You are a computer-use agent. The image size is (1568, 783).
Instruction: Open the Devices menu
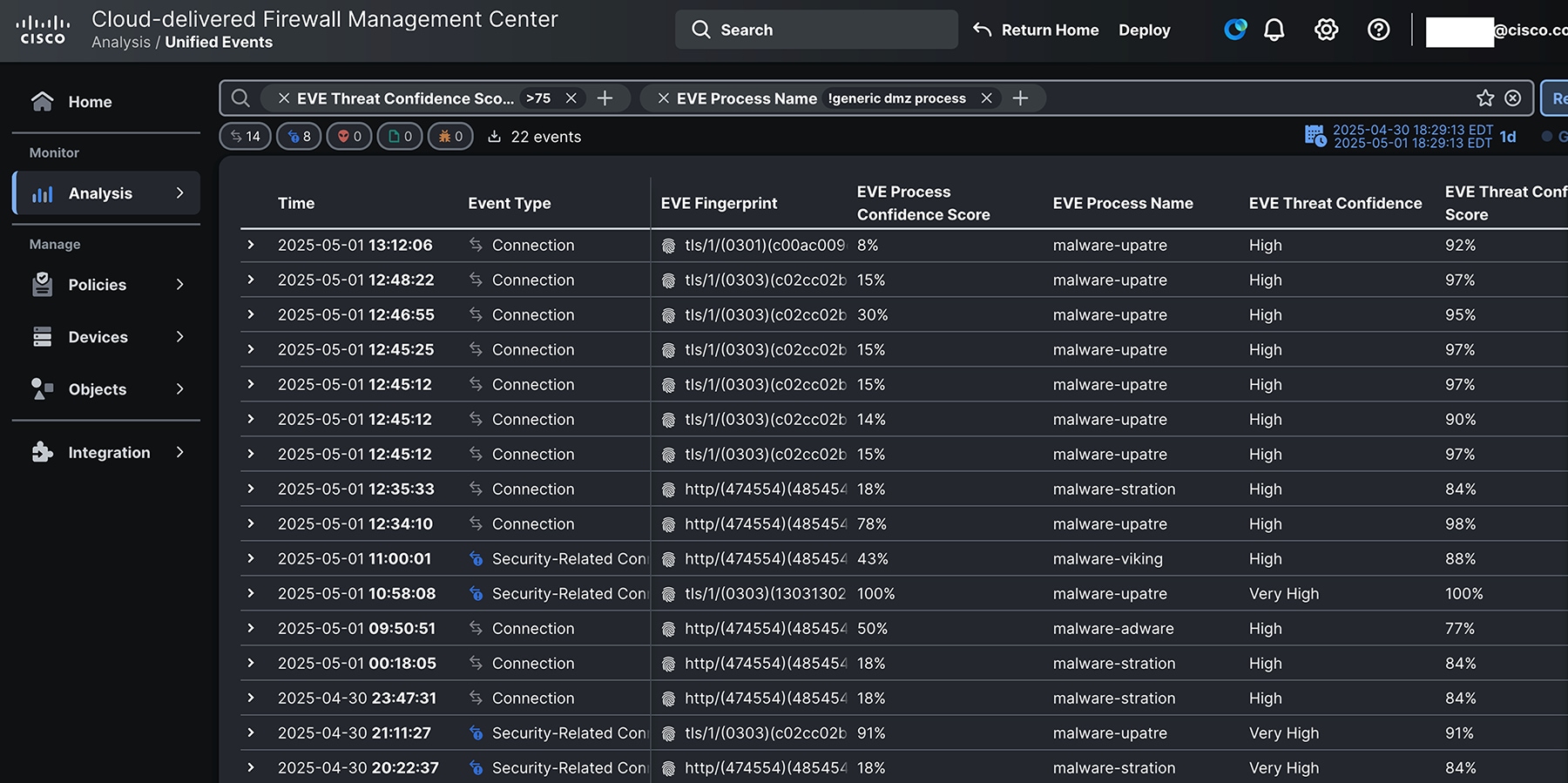pos(106,337)
